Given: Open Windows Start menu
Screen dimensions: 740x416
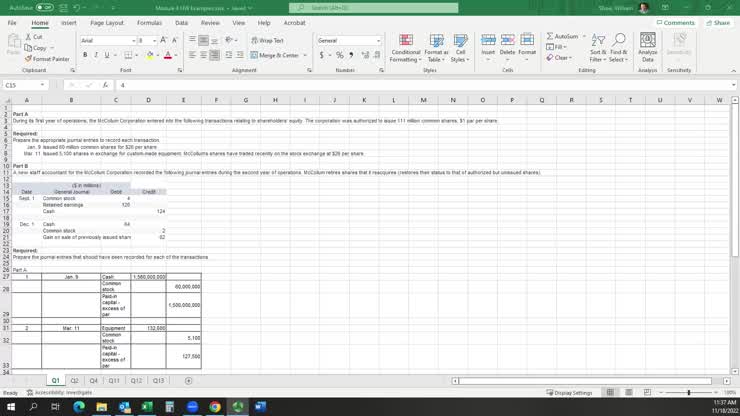Looking at the screenshot, I should 11,407.
